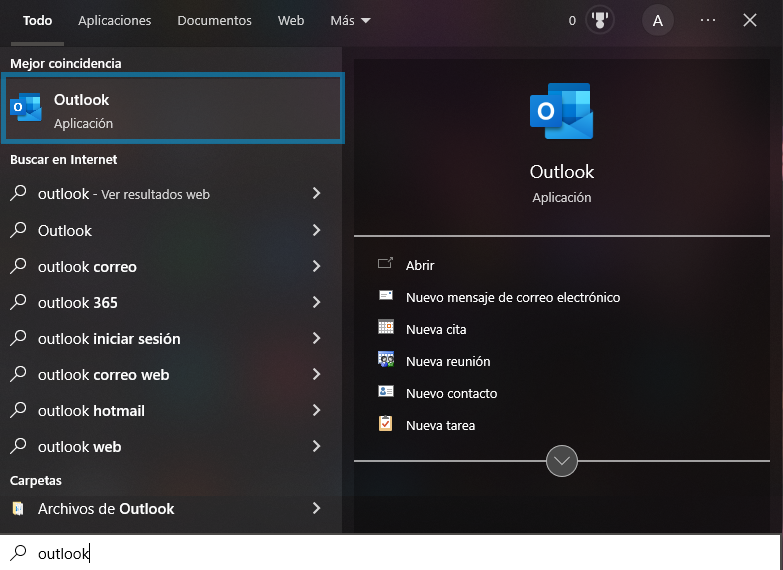Open the Más dropdown filter
This screenshot has width=783, height=570.
pyautogui.click(x=350, y=20)
